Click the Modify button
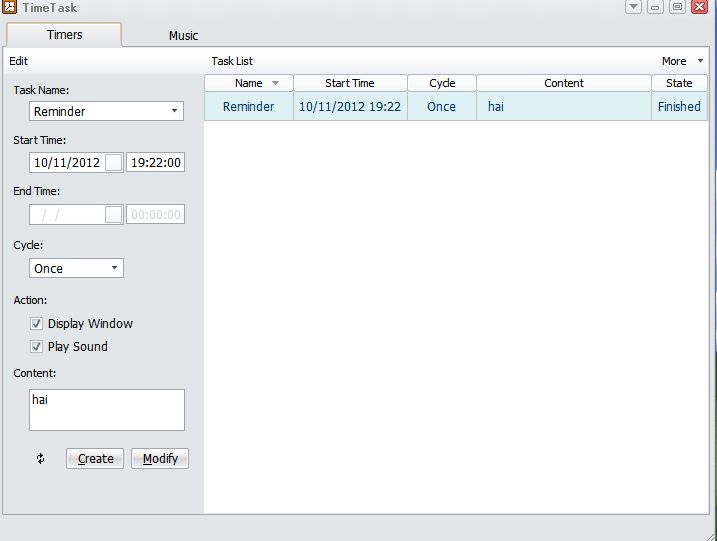The width and height of the screenshot is (717, 541). (160, 458)
